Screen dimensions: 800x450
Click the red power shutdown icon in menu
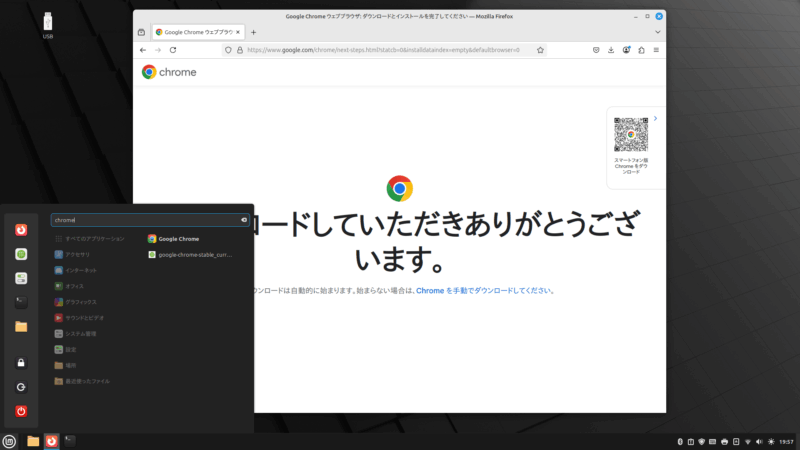(x=21, y=411)
